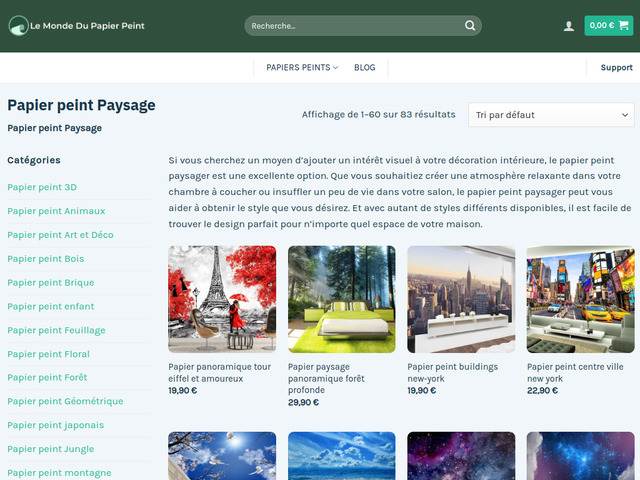This screenshot has width=640, height=480.
Task: Go to the Support link
Action: pyautogui.click(x=616, y=68)
